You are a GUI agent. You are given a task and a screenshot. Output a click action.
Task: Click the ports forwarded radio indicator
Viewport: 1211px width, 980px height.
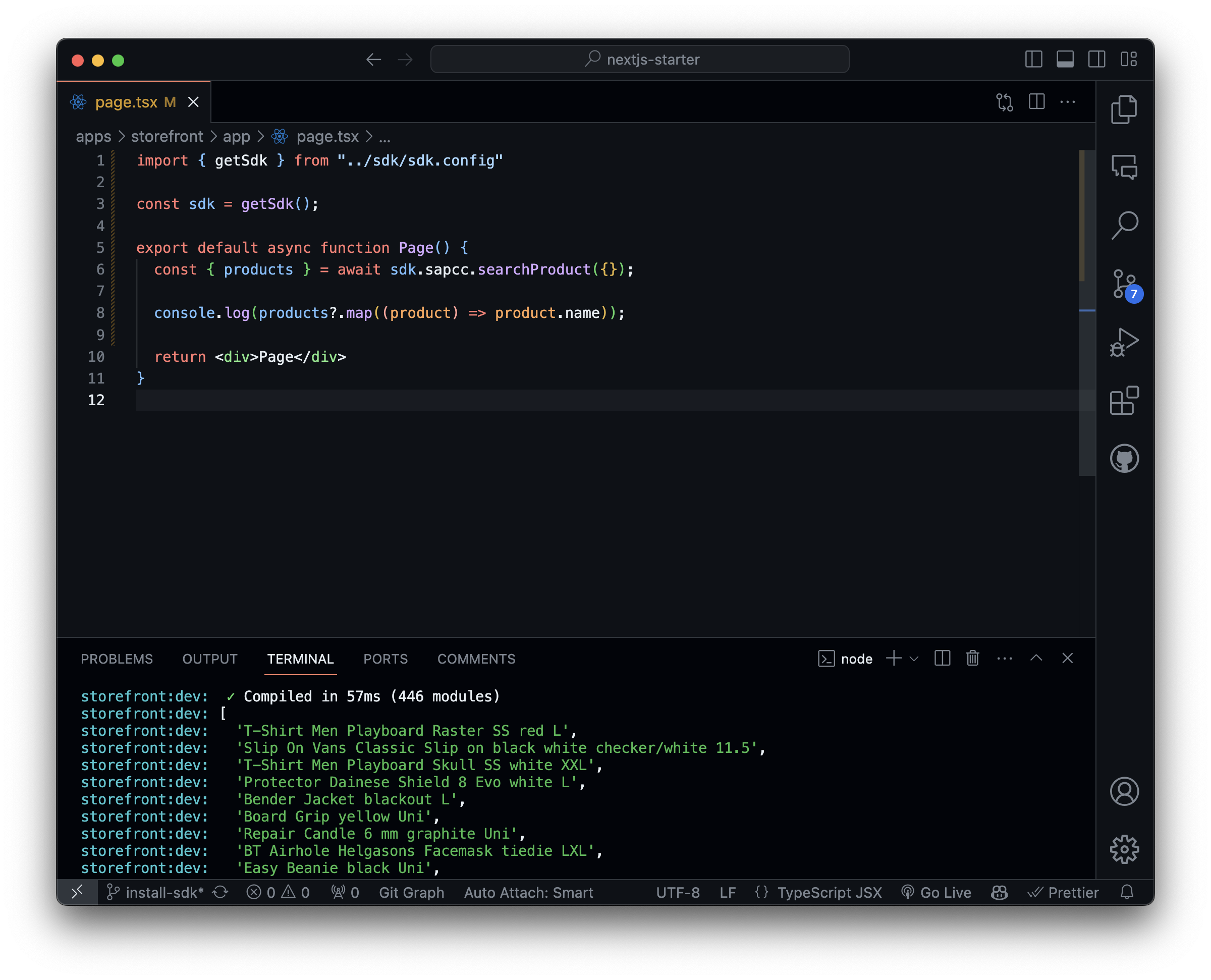345,893
